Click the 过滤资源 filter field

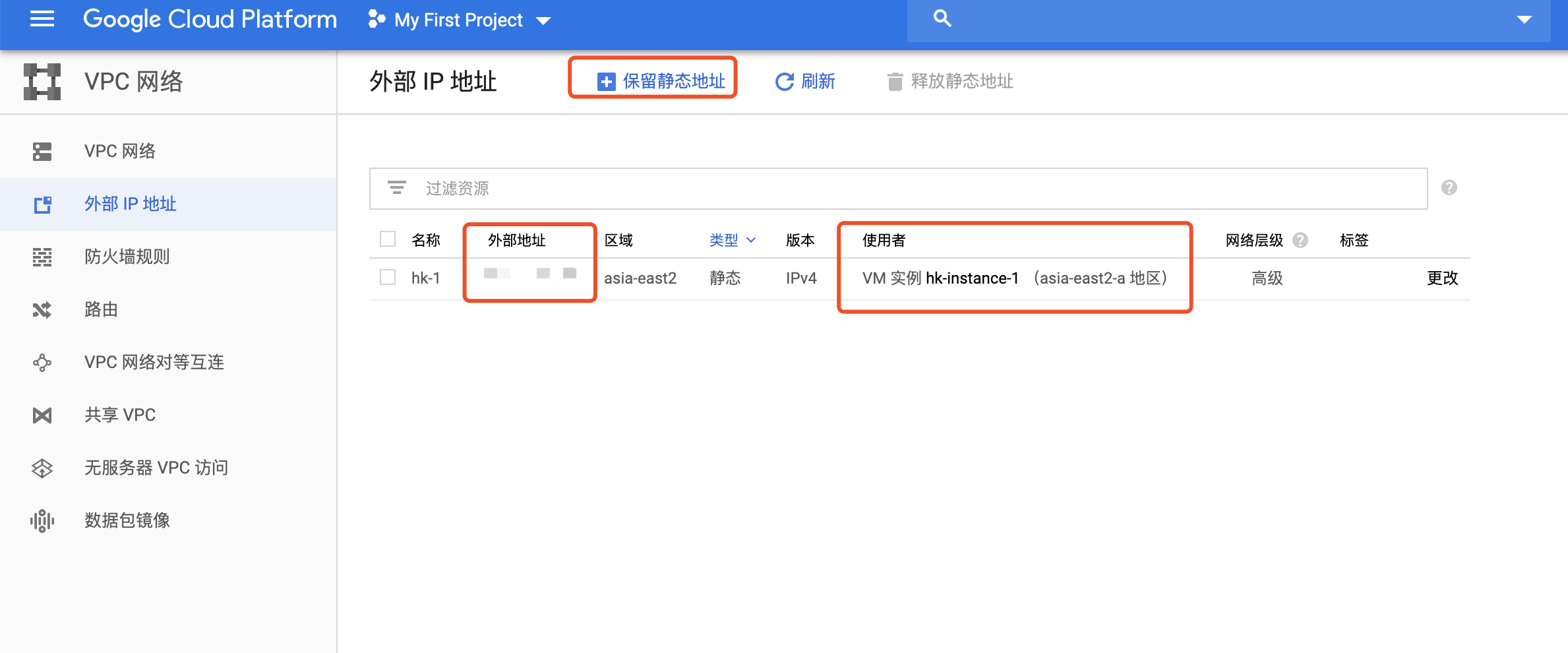coord(898,189)
